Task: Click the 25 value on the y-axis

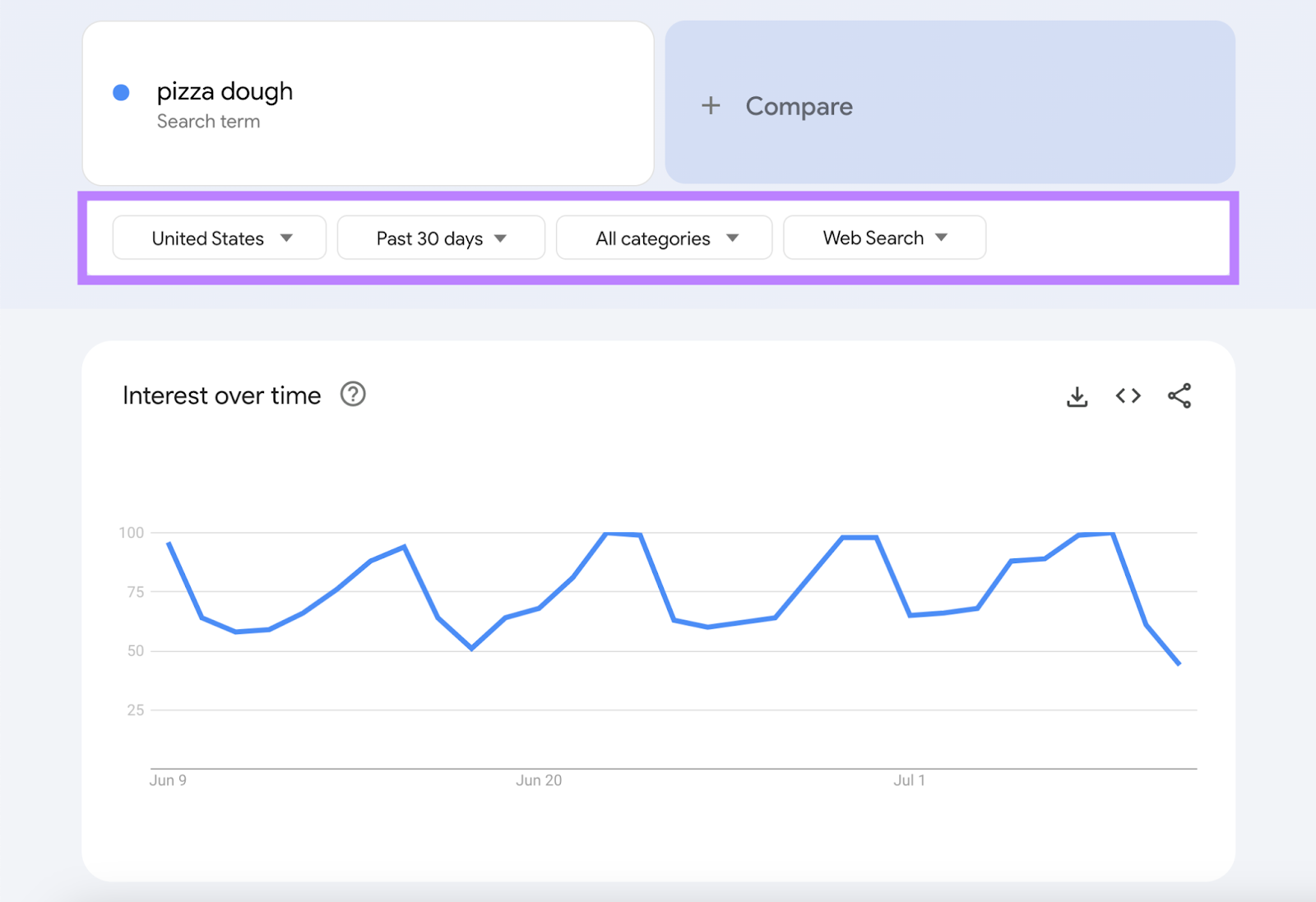Action: (x=136, y=710)
